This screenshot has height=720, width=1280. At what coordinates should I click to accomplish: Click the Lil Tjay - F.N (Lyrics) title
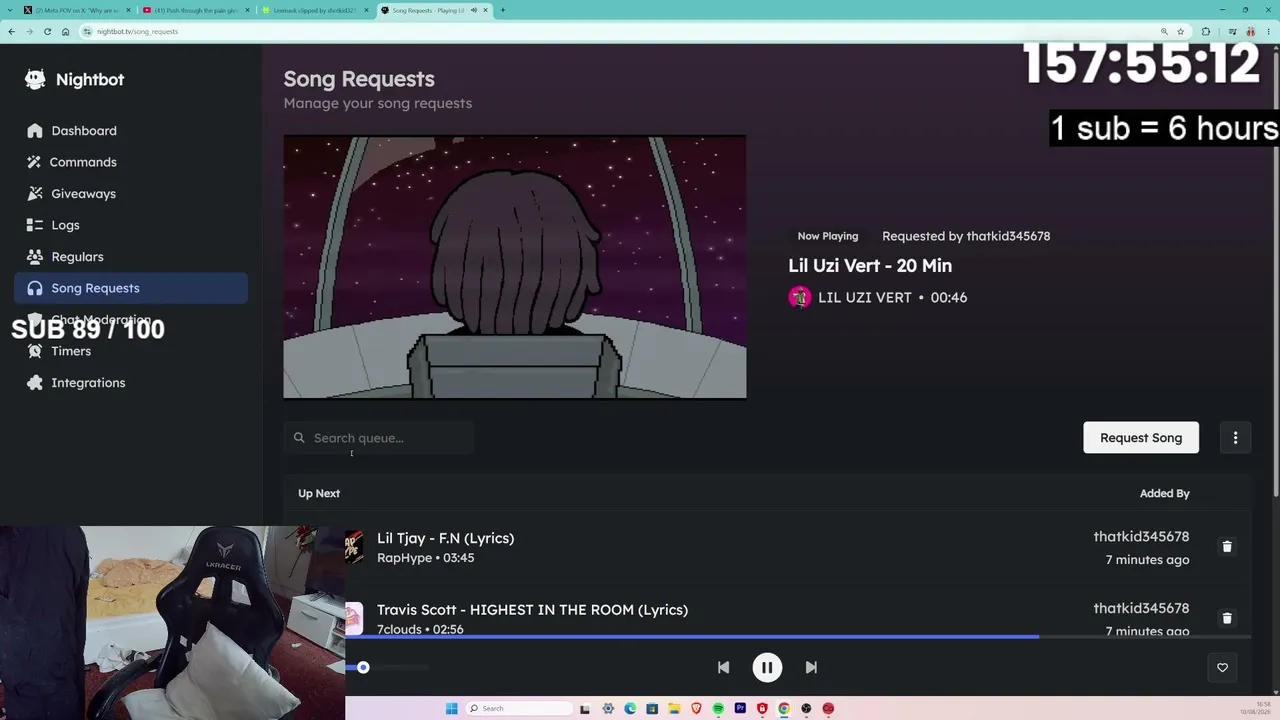(x=445, y=538)
